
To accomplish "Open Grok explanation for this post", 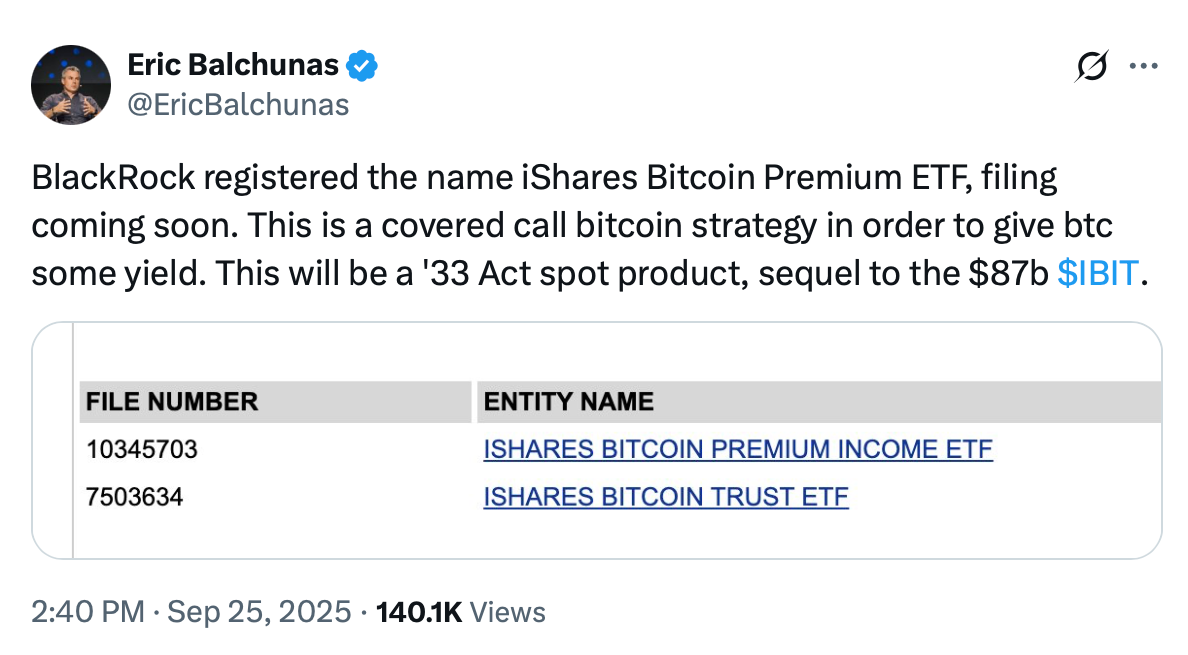I will tap(1092, 65).
